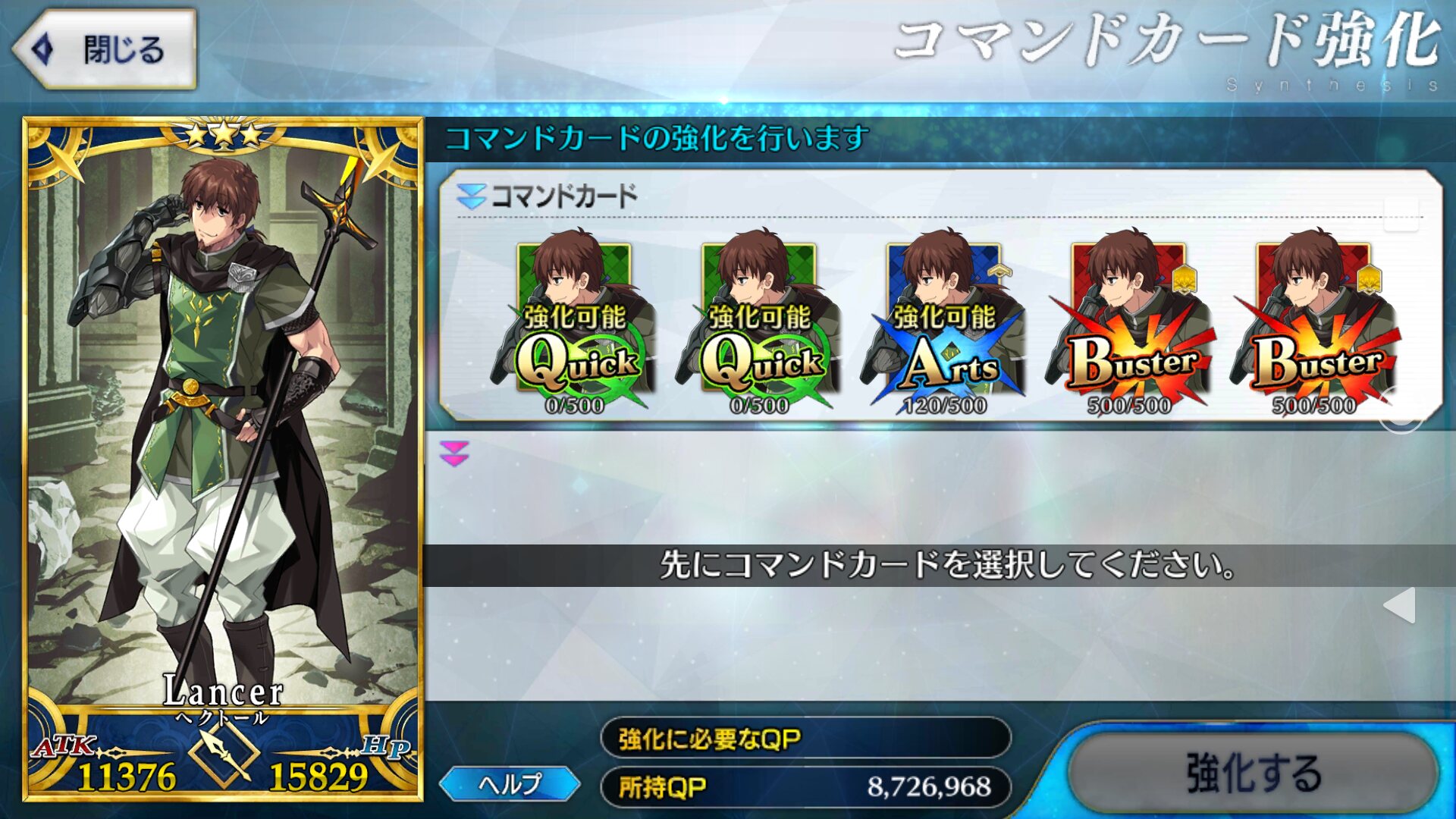Screen dimensions: 1456x819
Task: Select the first Buster card at 500/500
Action: (x=1129, y=322)
